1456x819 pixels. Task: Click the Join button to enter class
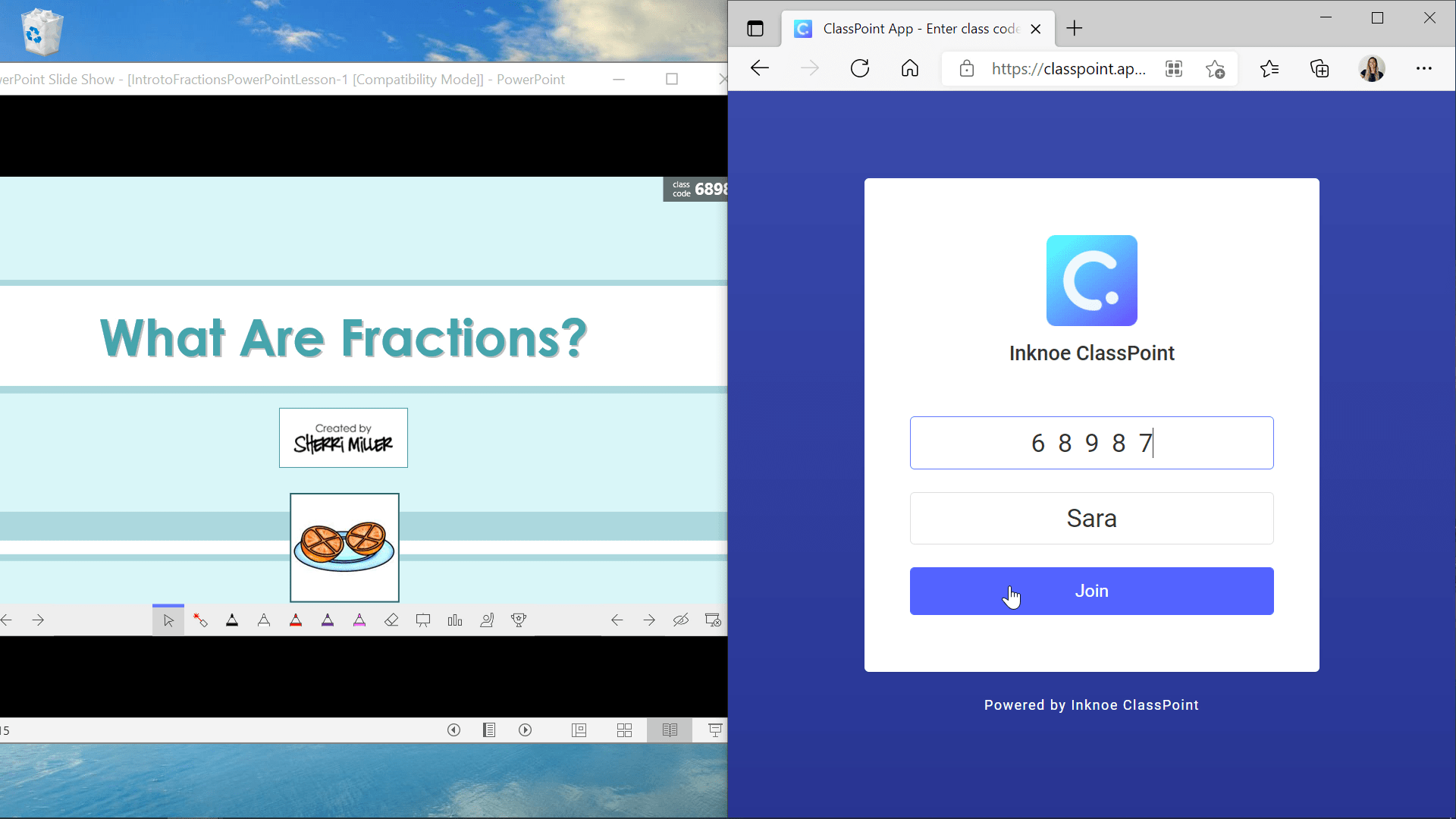[x=1091, y=591]
